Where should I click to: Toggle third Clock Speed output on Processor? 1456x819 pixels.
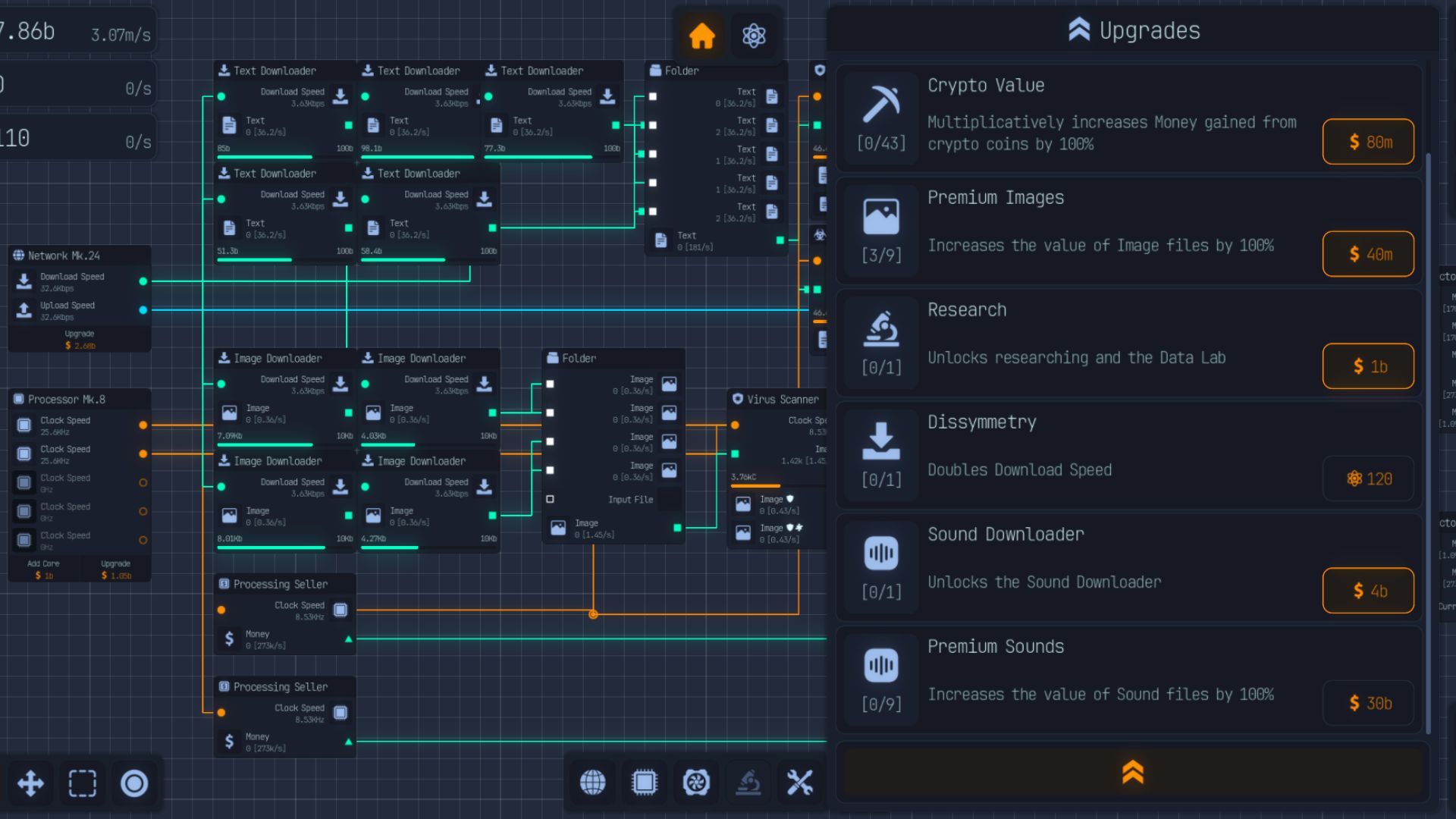pos(143,482)
